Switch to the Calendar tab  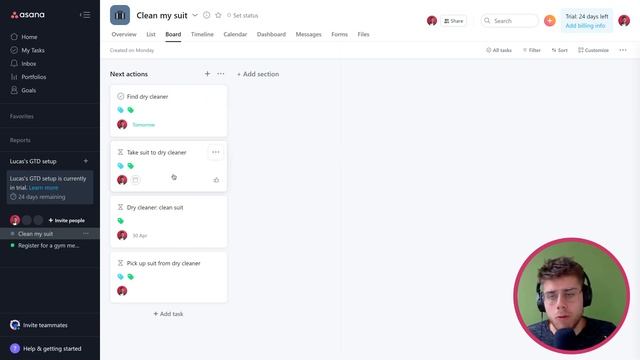(235, 34)
